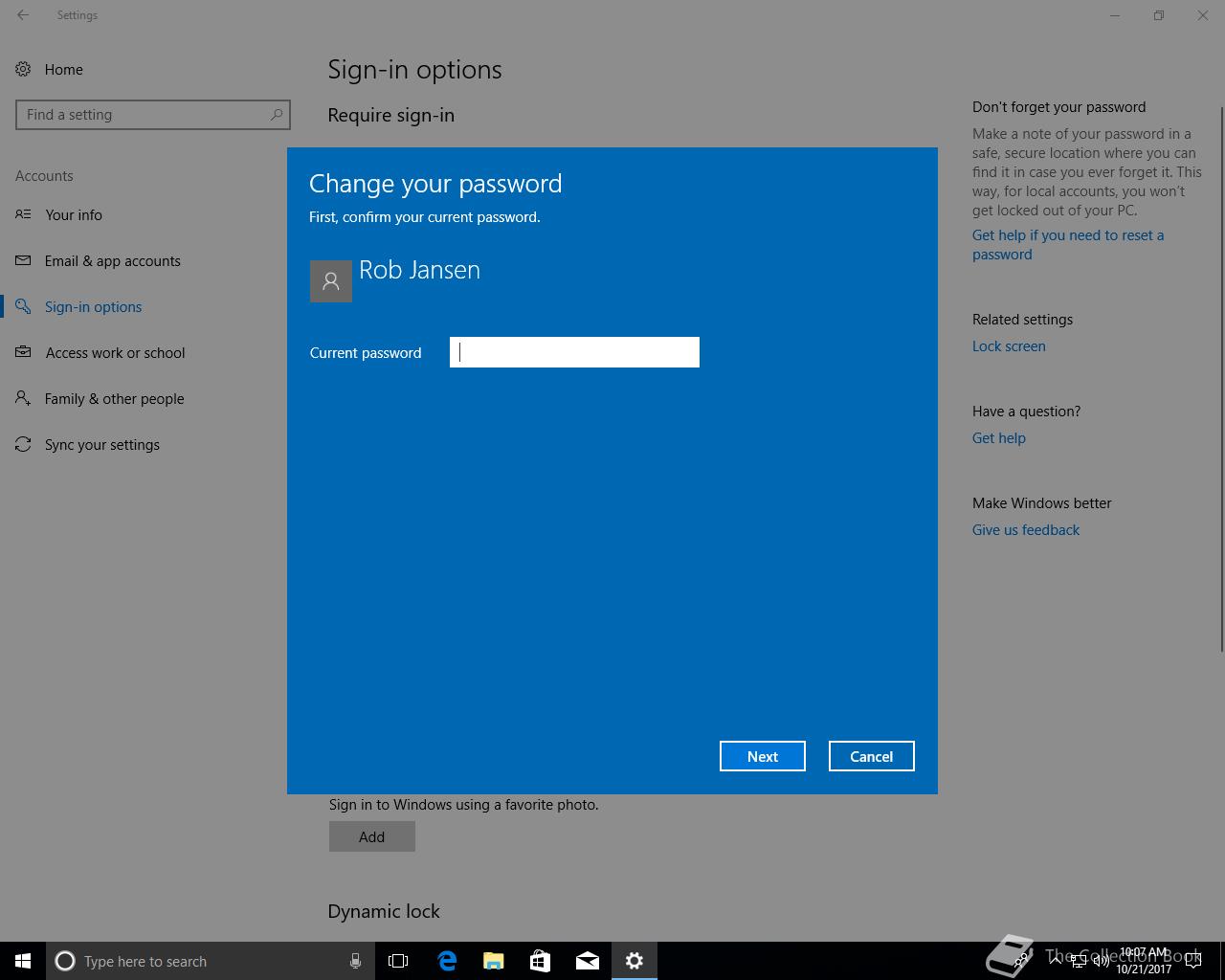Click the Next button
The height and width of the screenshot is (980, 1225).
pyautogui.click(x=763, y=756)
